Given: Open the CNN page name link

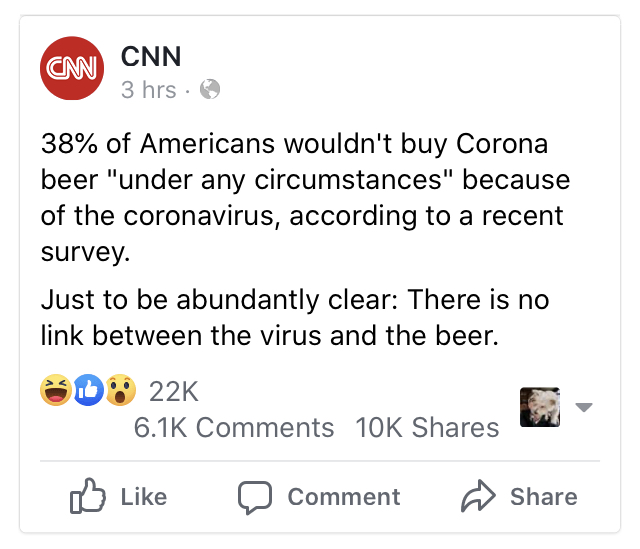Looking at the screenshot, I should coord(150,56).
